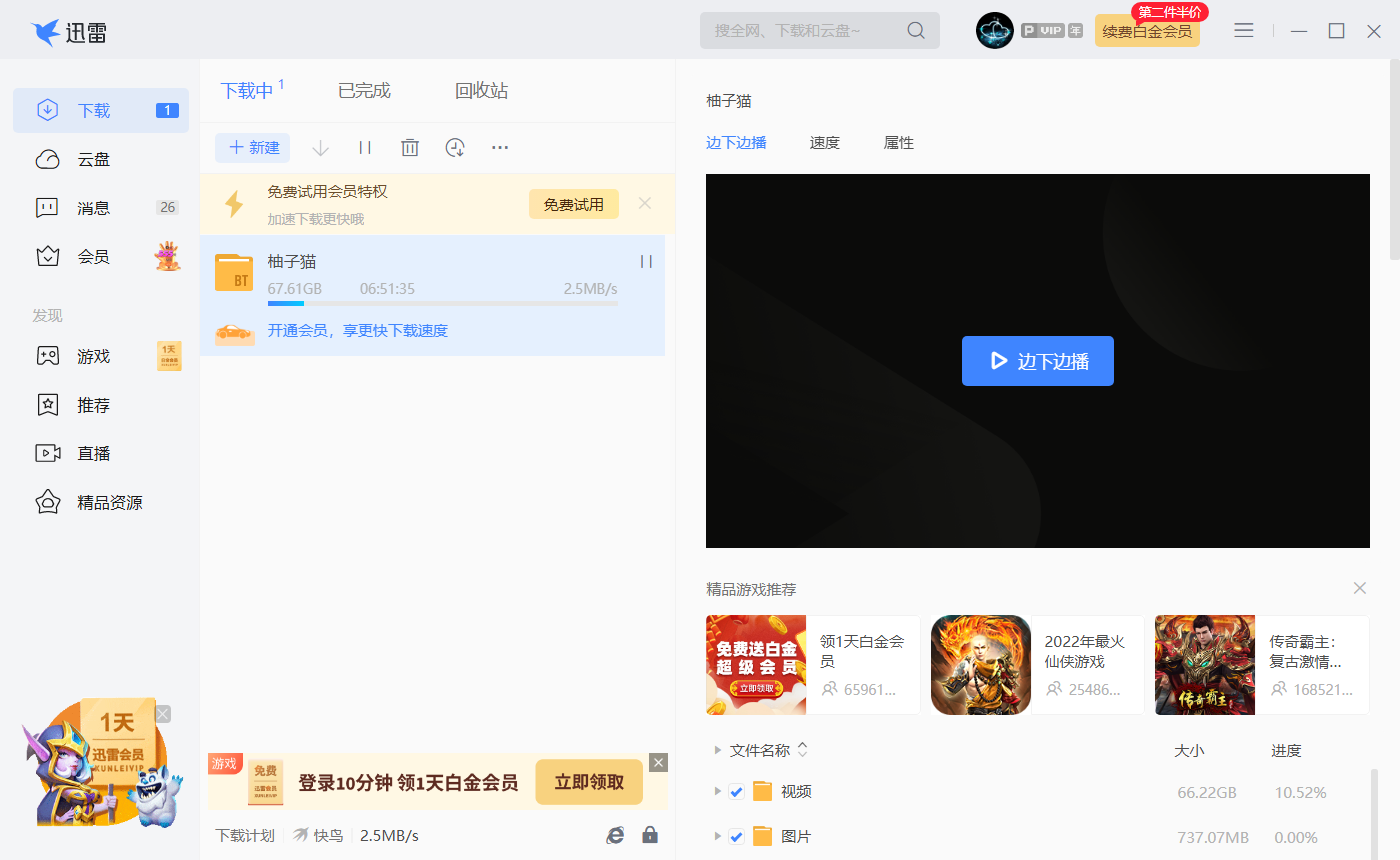This screenshot has width=1400, height=860.
Task: Click the 第二件半价 promo badge
Action: (x=1170, y=12)
